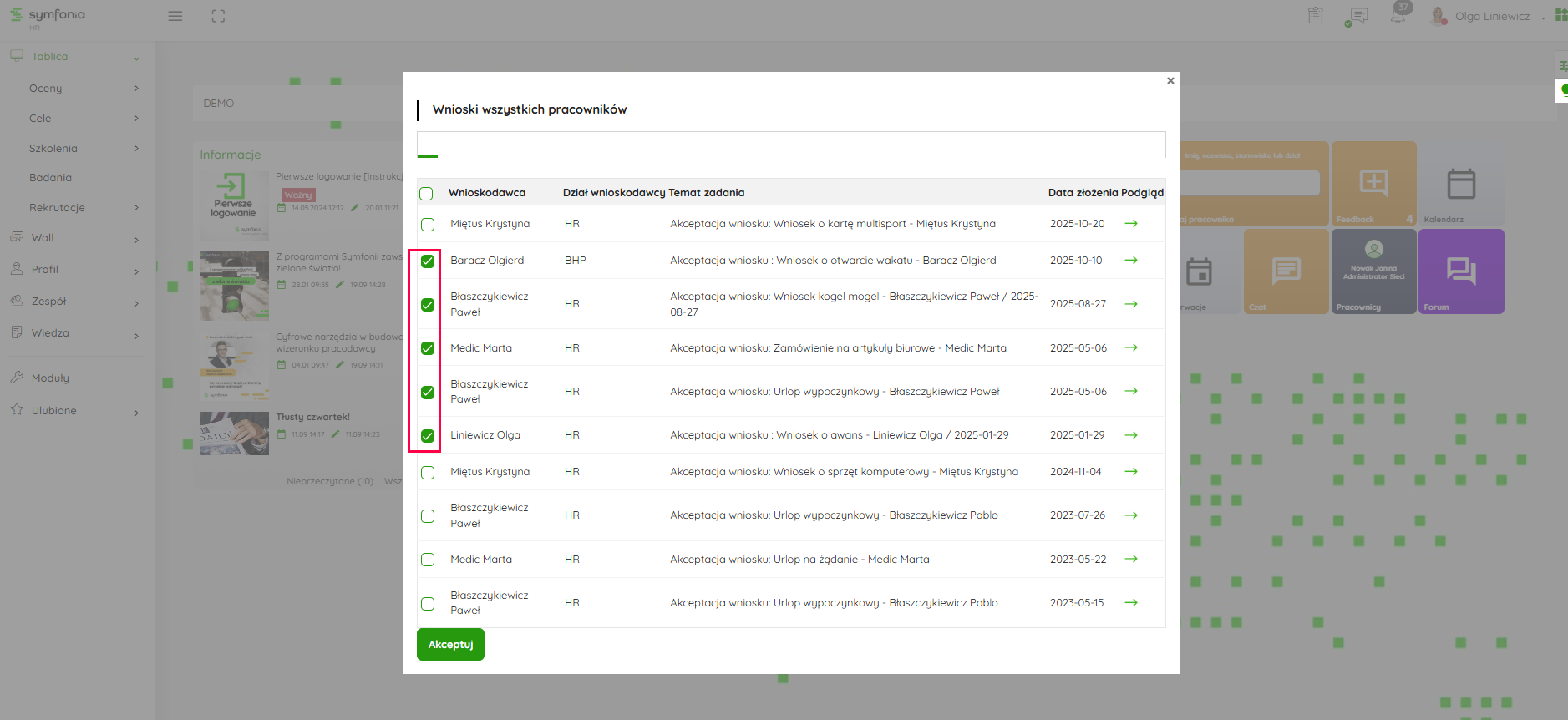
Task: Check the Miętus Krystyna multisport request checkbox
Action: tap(428, 225)
